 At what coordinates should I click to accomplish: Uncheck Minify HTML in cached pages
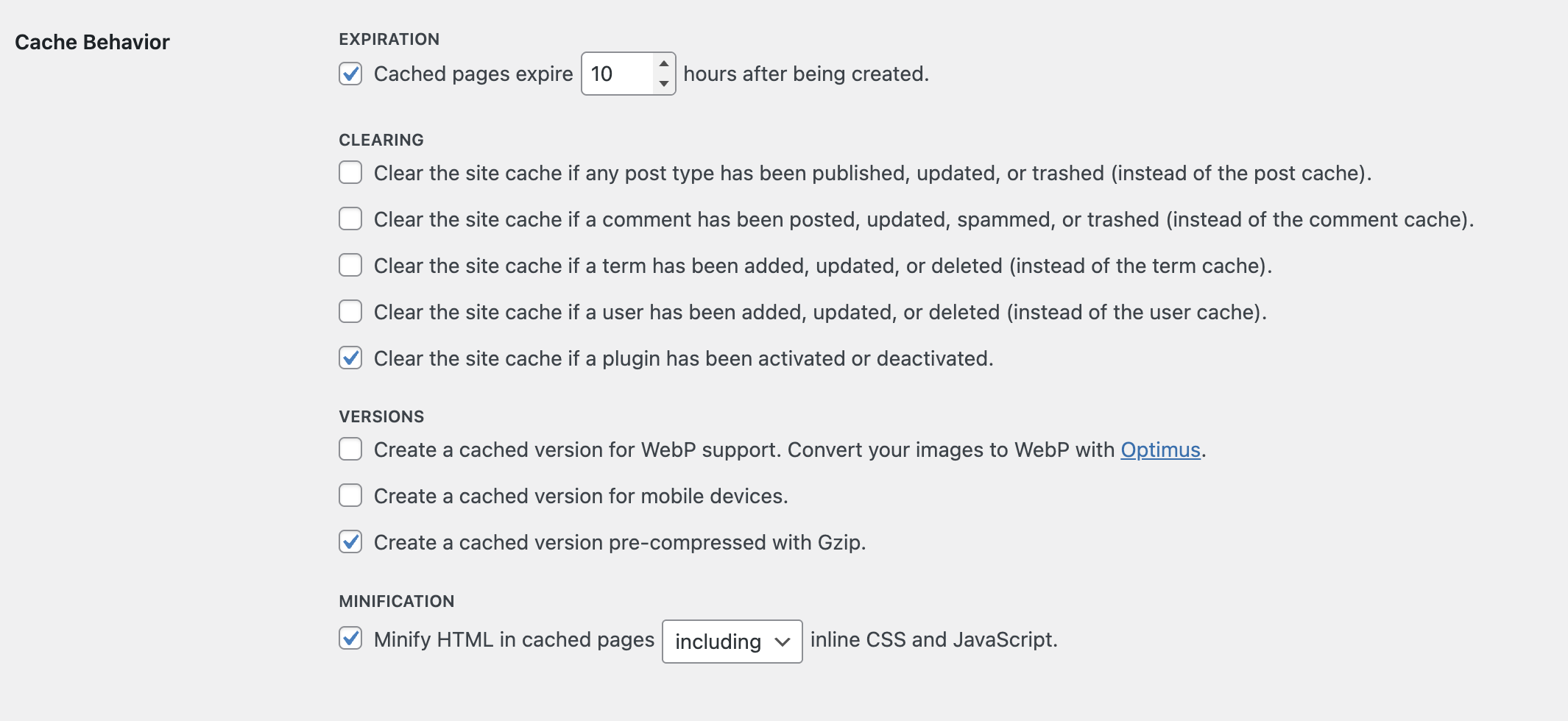350,639
